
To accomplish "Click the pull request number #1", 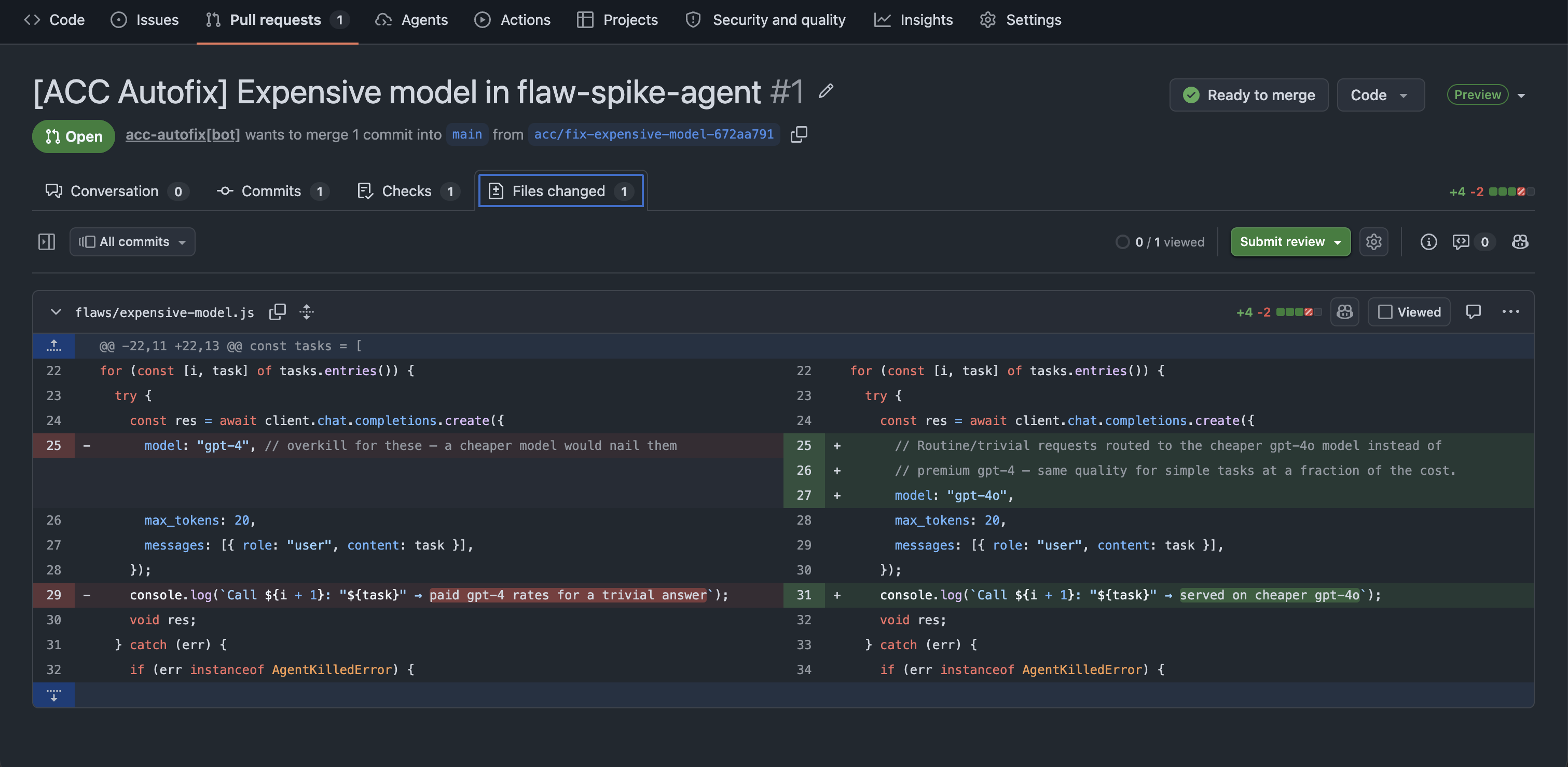I will [787, 92].
